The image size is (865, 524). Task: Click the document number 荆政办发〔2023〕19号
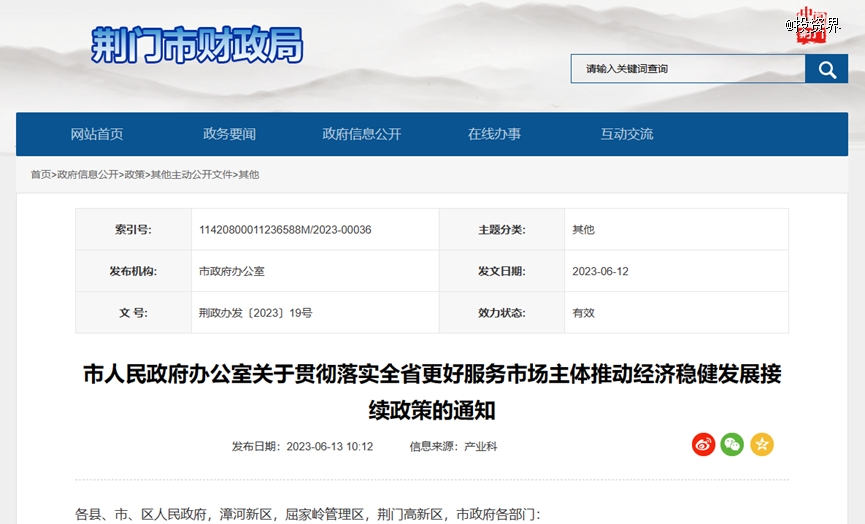255,313
